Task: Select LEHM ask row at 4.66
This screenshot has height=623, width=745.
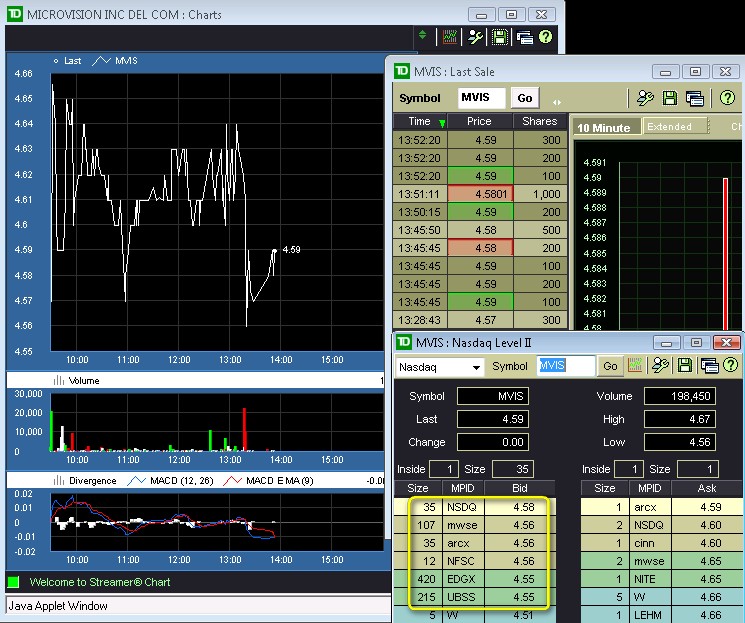Action: (662, 615)
